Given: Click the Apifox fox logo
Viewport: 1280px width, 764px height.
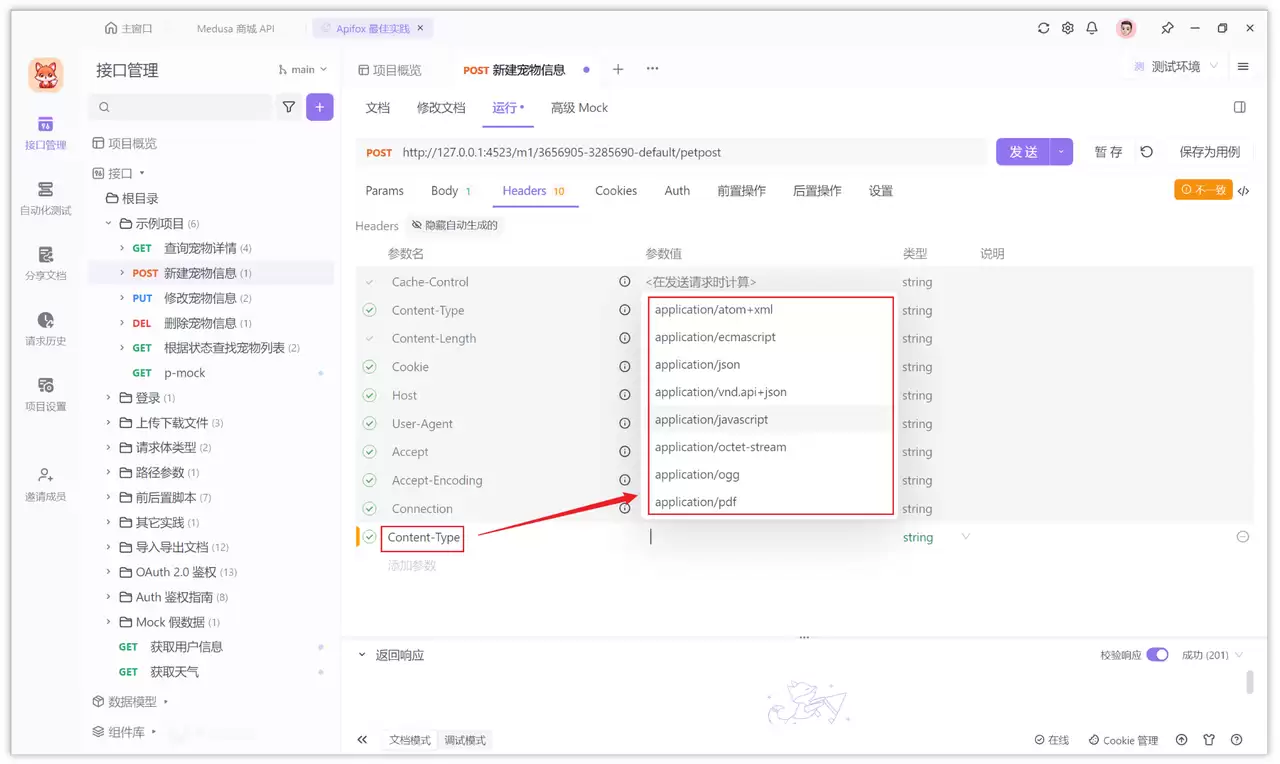Looking at the screenshot, I should pos(45,75).
